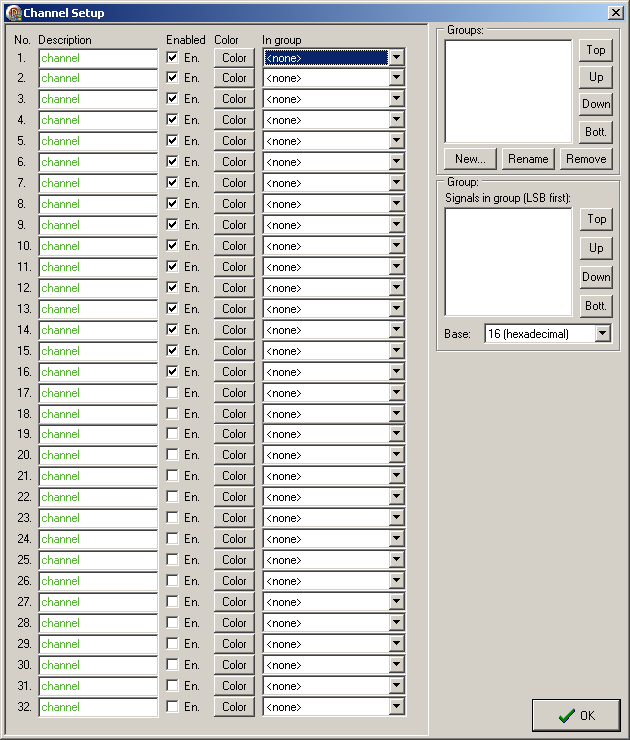The width and height of the screenshot is (630, 740).
Task: Open the In group dropdown of channel 6
Action: tap(396, 162)
